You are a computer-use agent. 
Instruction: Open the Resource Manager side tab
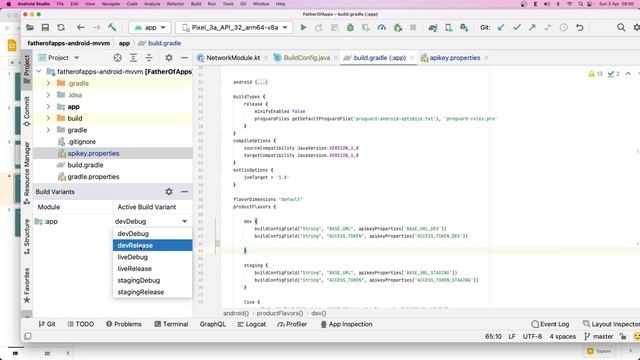27,173
